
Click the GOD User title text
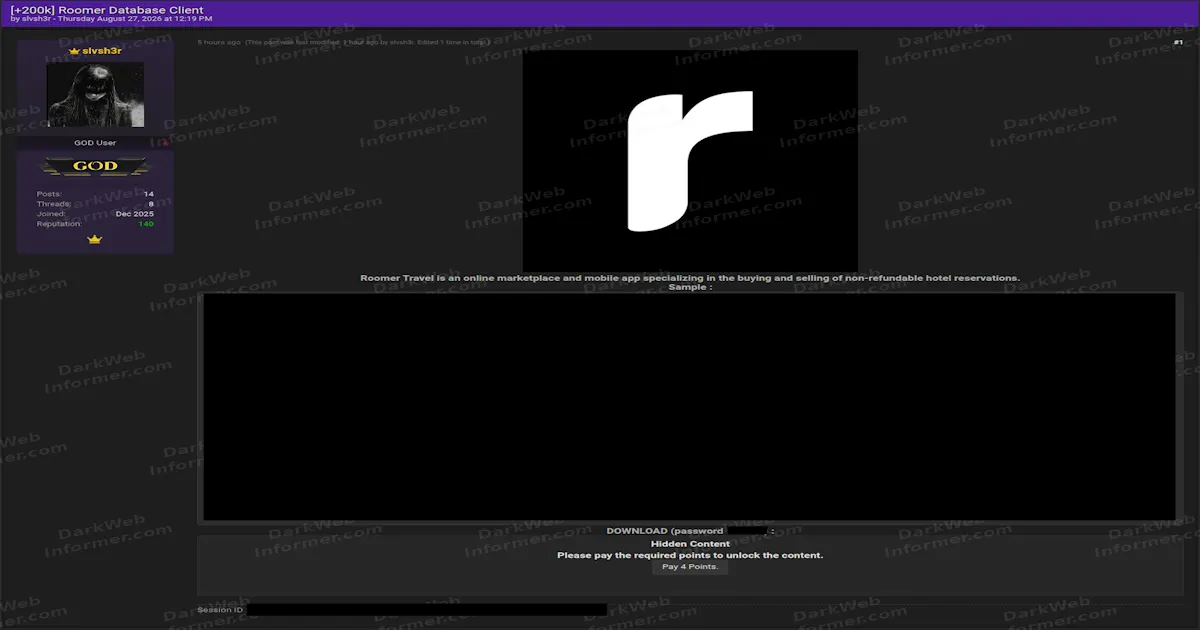(x=95, y=143)
